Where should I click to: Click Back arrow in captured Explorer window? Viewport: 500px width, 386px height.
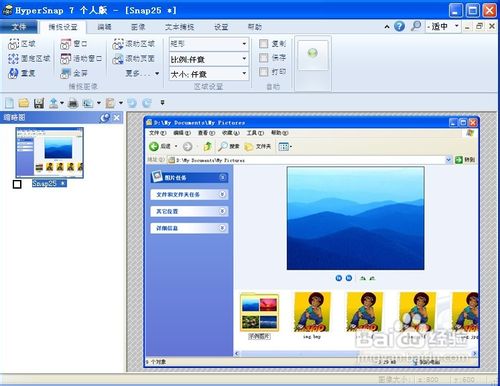point(154,146)
